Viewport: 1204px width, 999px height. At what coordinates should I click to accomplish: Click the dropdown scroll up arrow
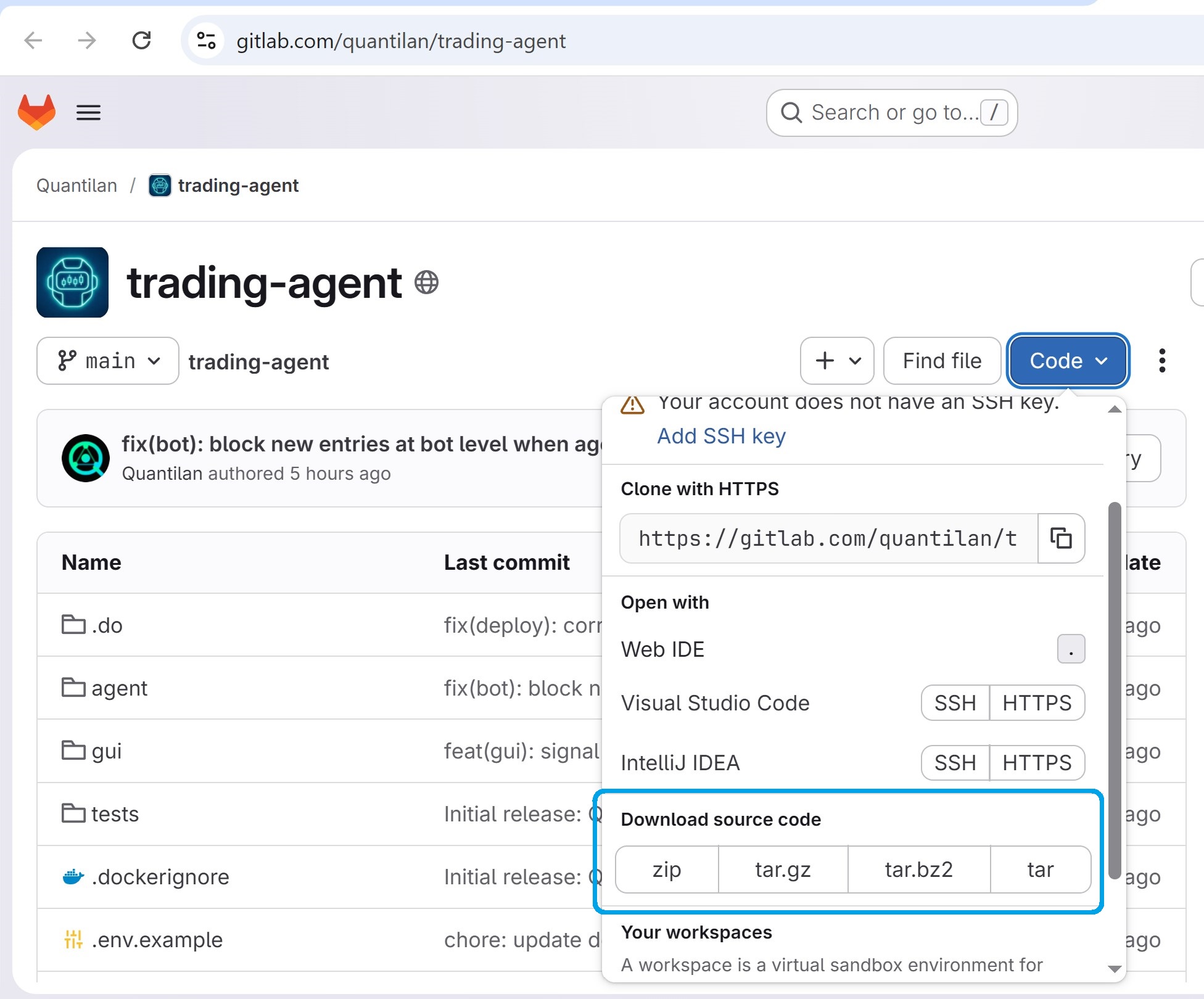click(x=1114, y=409)
